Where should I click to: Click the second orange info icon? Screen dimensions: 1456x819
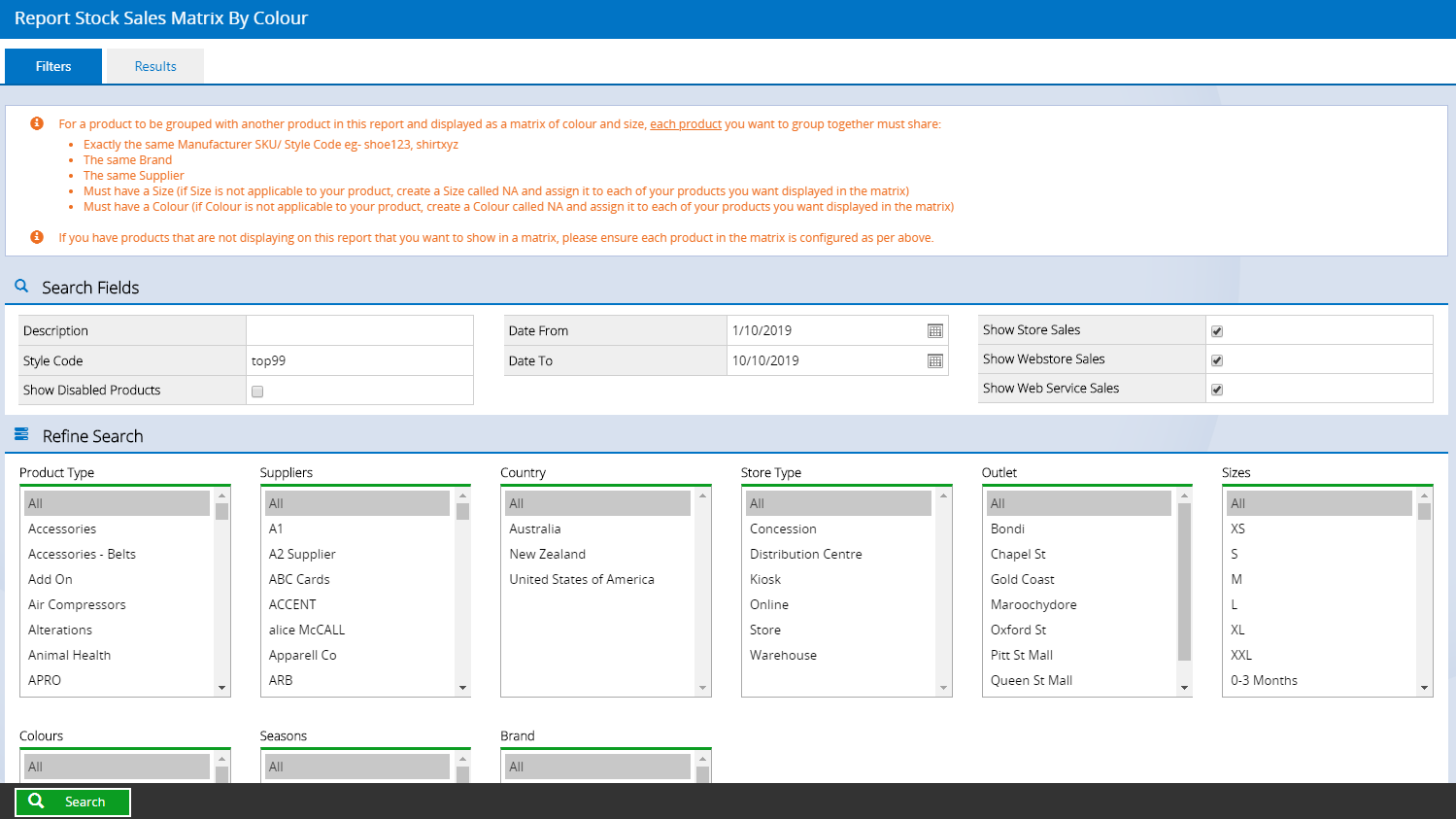pos(37,237)
